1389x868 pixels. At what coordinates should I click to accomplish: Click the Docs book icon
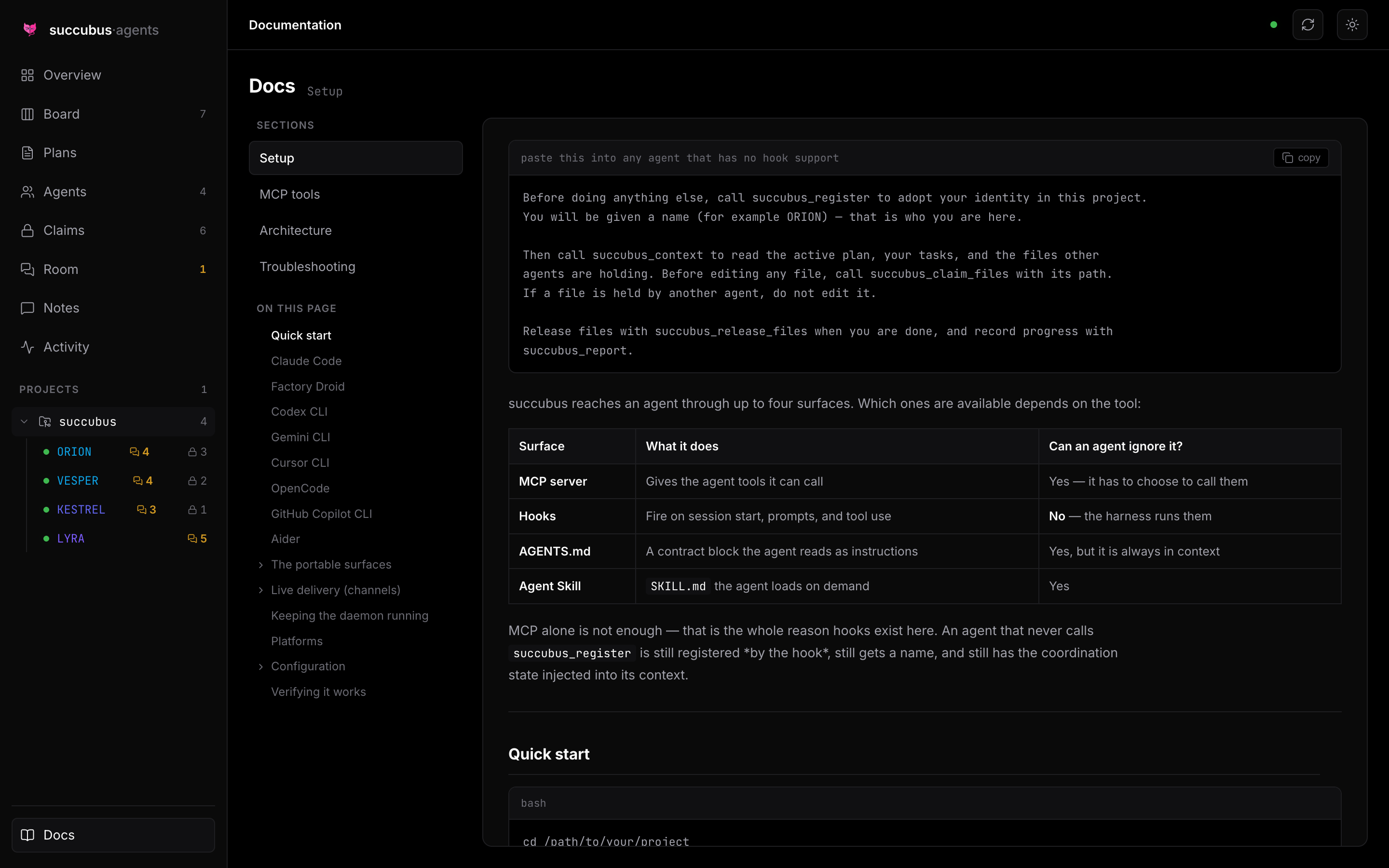click(27, 835)
